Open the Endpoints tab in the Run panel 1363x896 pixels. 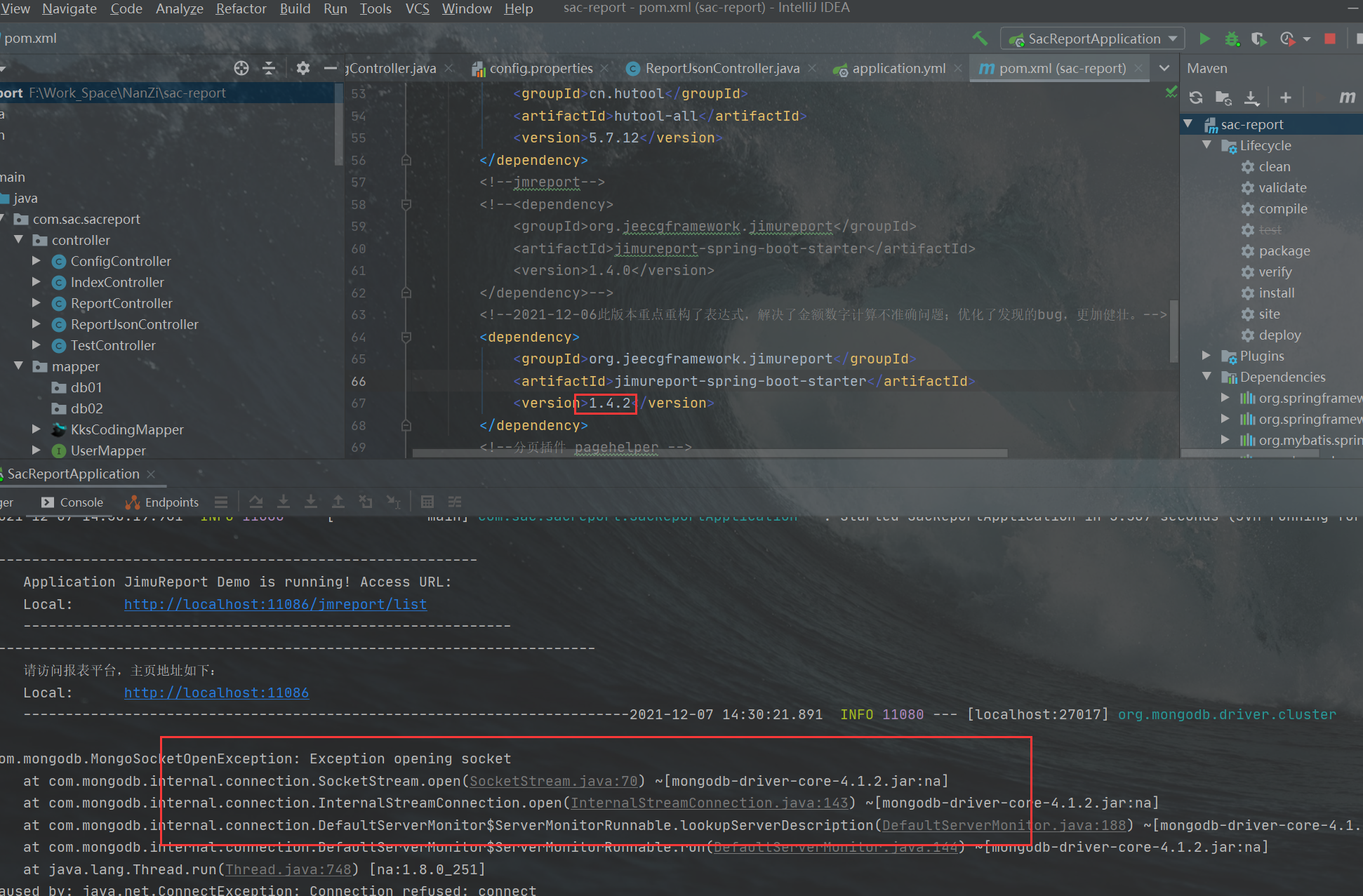162,502
